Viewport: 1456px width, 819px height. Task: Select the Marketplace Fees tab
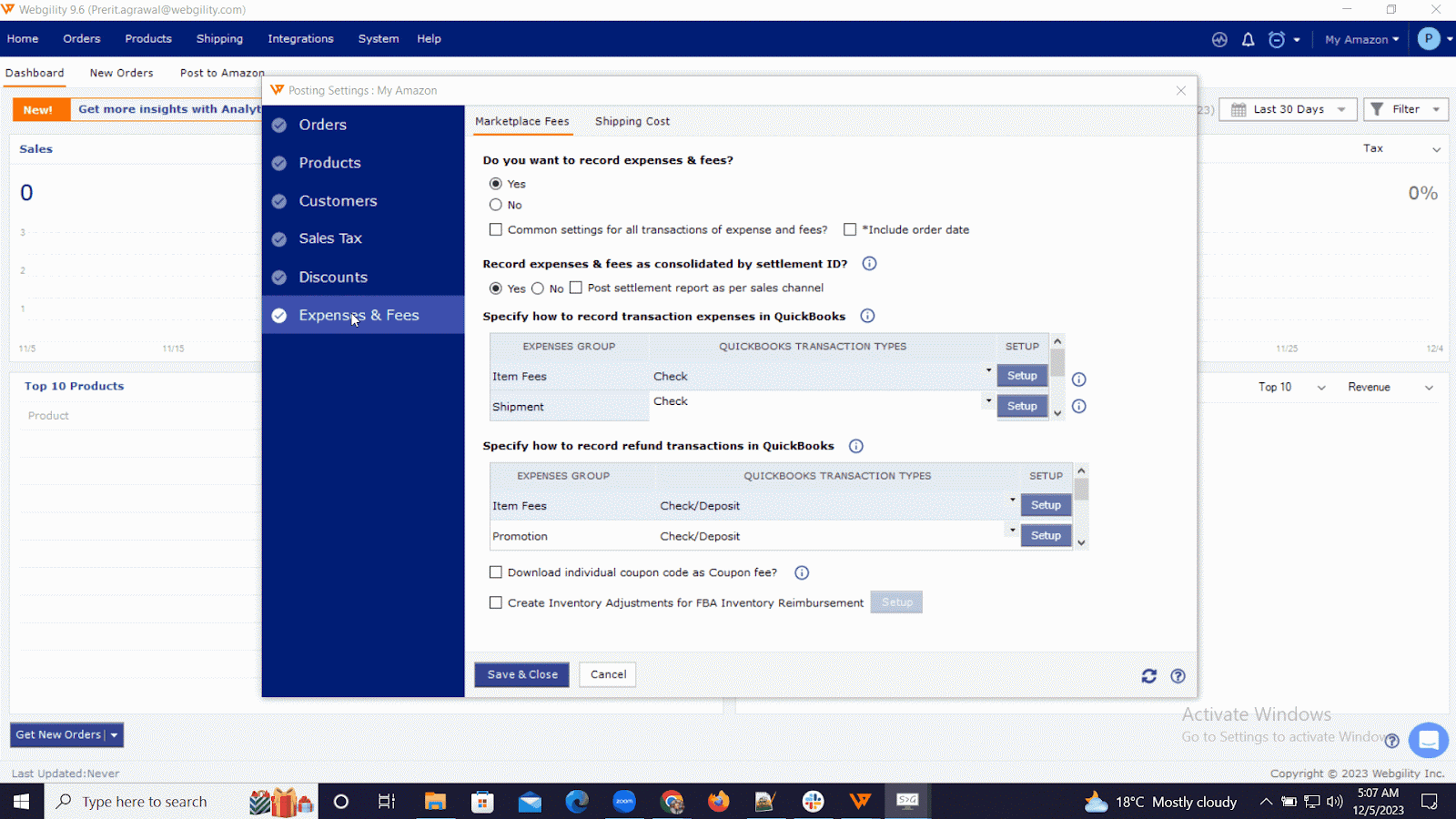(x=522, y=121)
